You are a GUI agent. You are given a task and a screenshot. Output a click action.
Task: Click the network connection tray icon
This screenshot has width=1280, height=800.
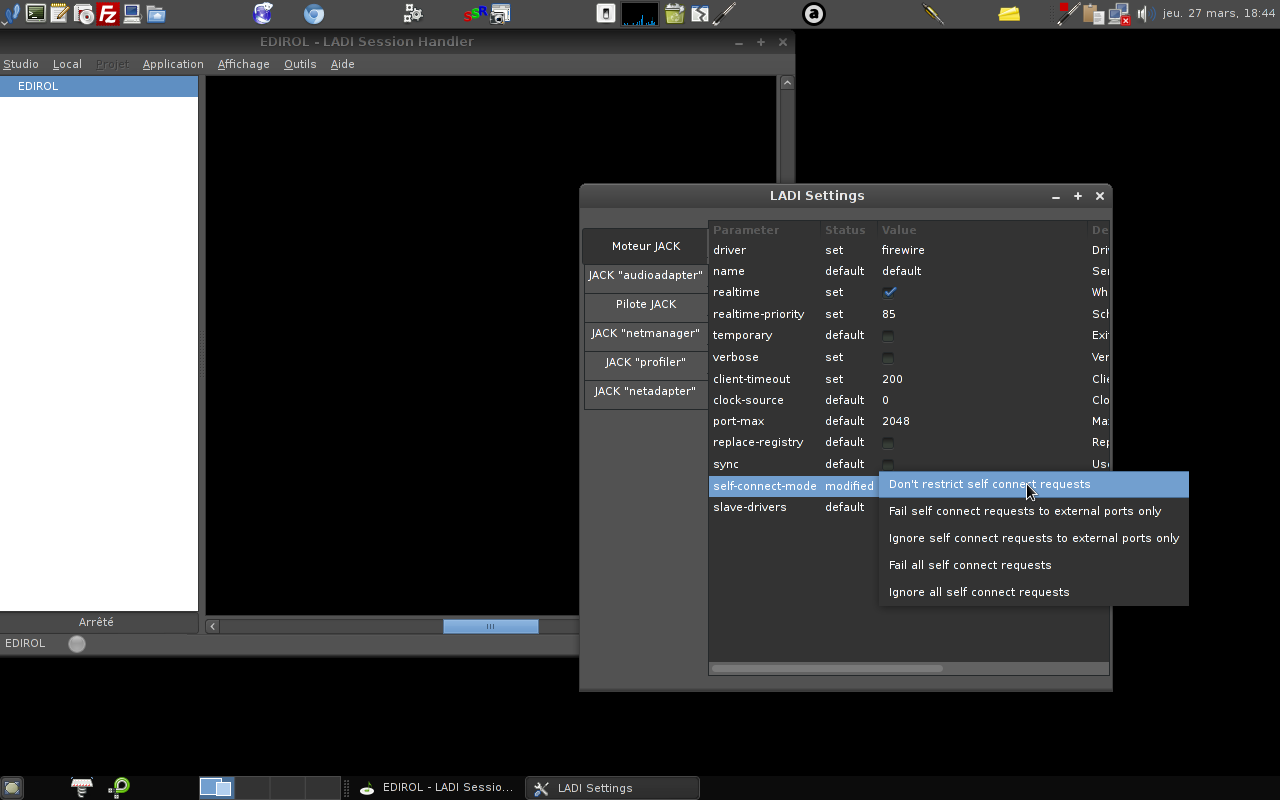(x=1120, y=14)
